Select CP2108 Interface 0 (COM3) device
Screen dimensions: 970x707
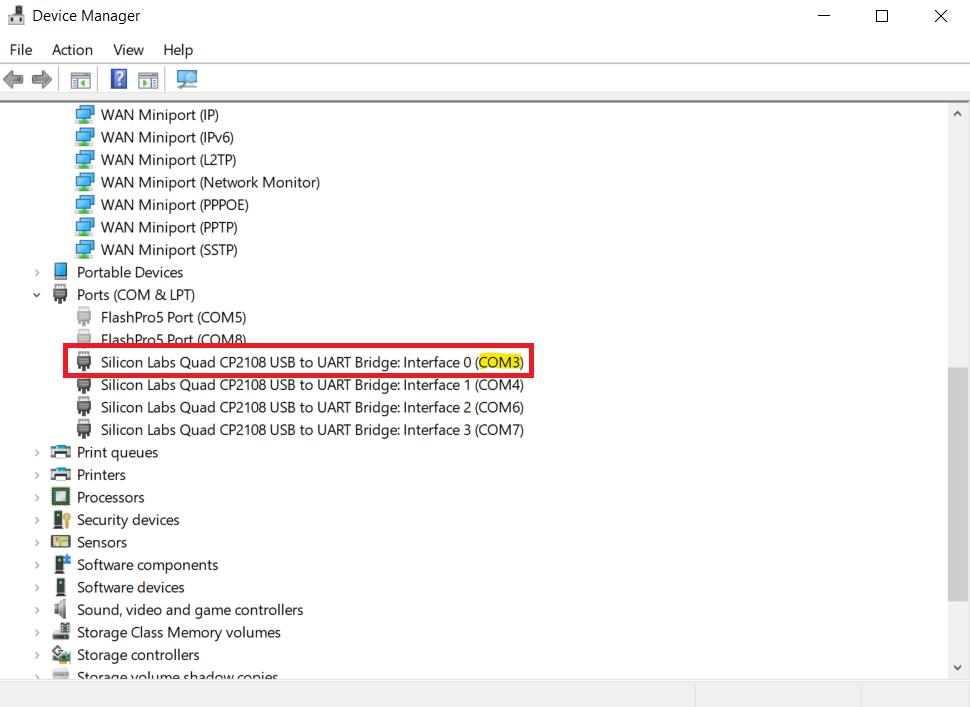click(312, 362)
